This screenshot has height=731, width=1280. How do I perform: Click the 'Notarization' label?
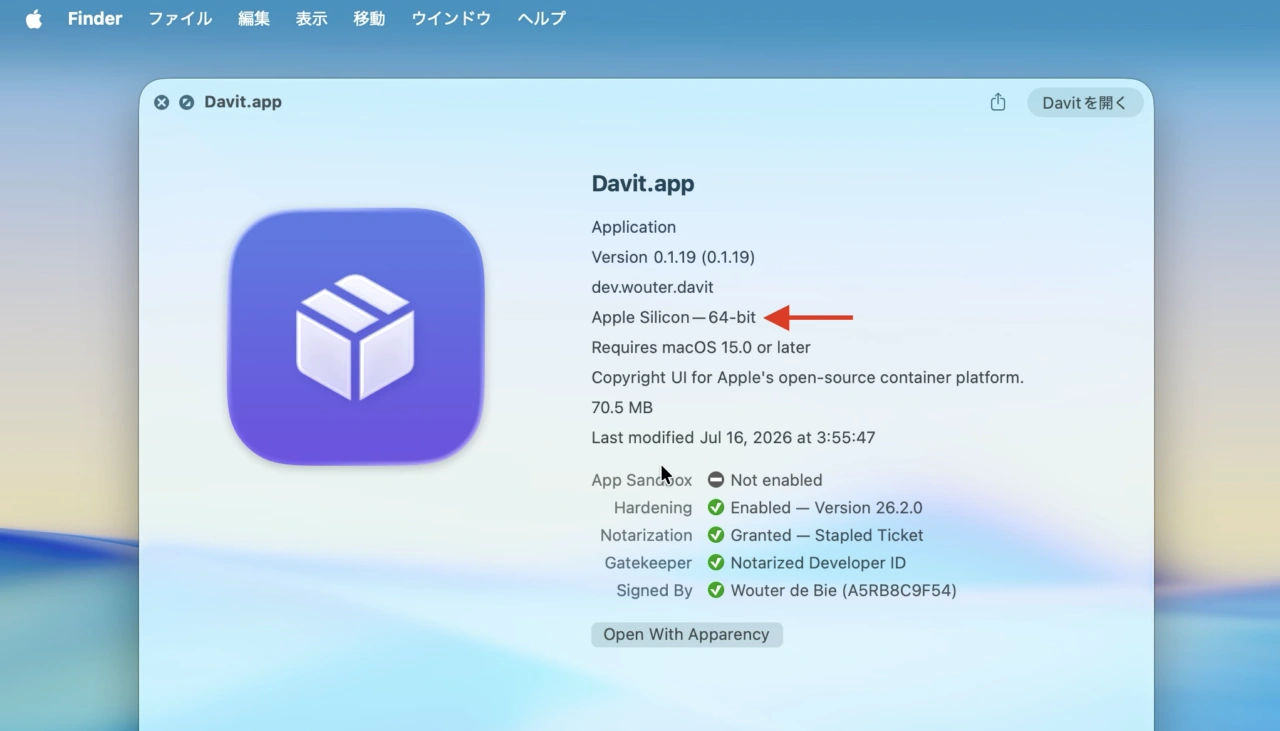[646, 535]
